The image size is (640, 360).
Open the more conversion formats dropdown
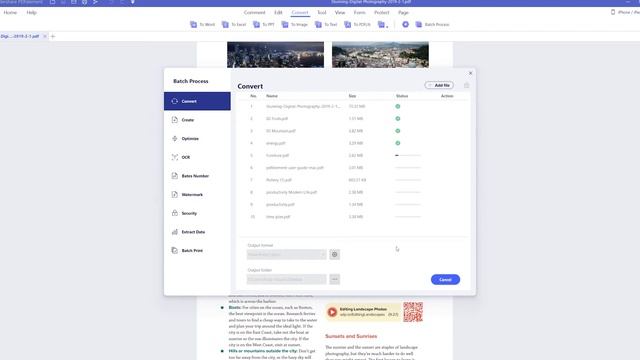click(x=383, y=25)
